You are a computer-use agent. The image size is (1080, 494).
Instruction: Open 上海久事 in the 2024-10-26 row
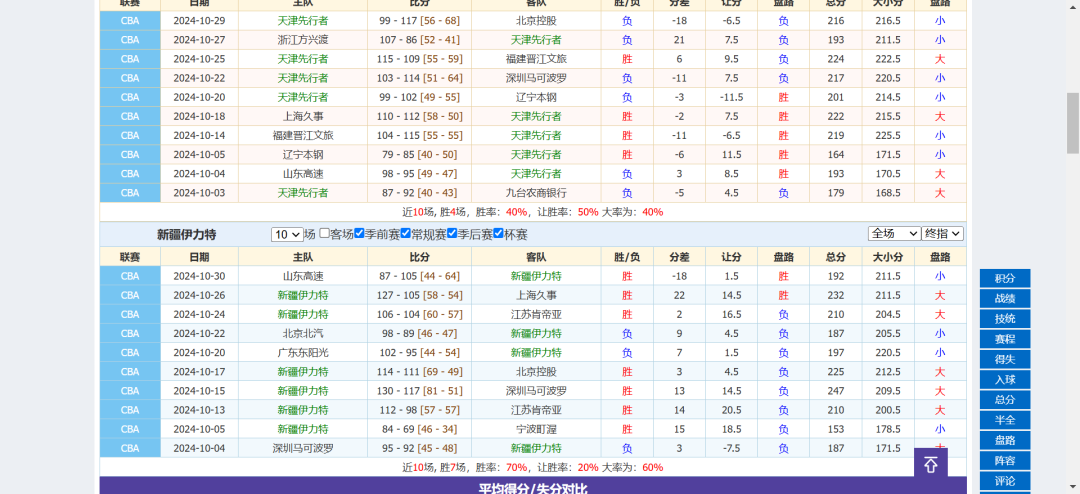pos(536,296)
